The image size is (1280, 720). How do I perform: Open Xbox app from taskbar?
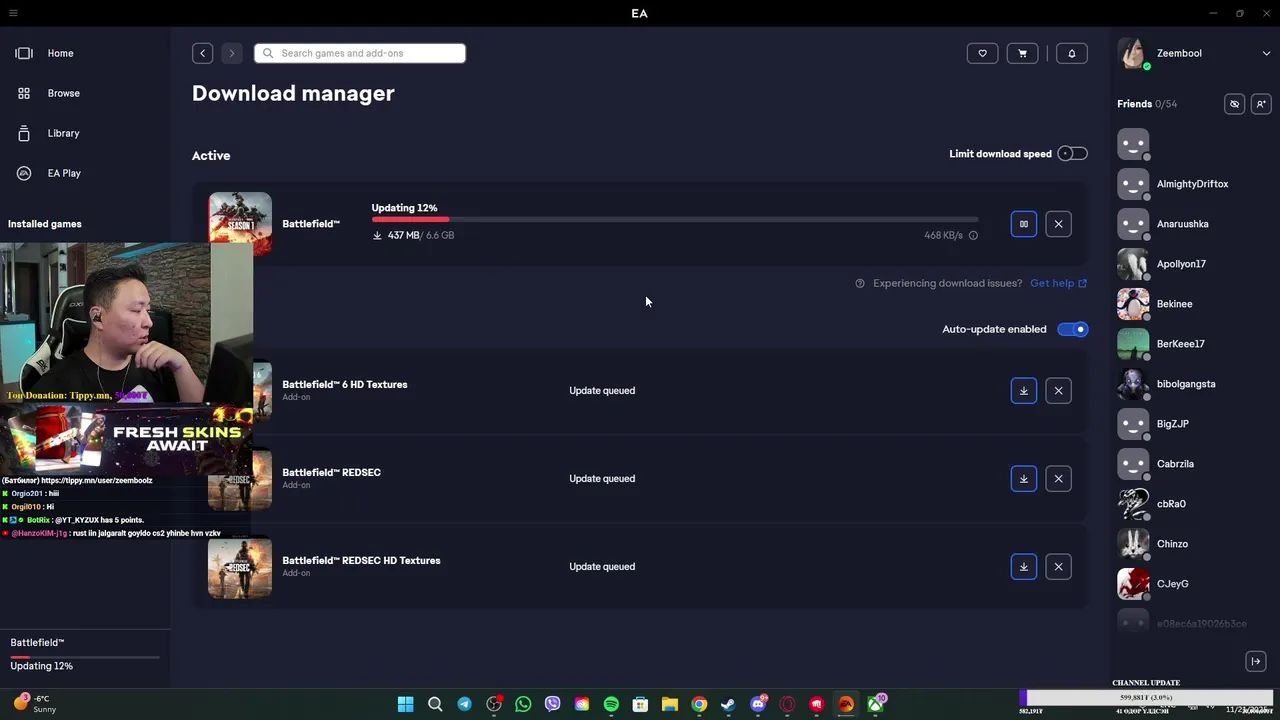click(875, 704)
